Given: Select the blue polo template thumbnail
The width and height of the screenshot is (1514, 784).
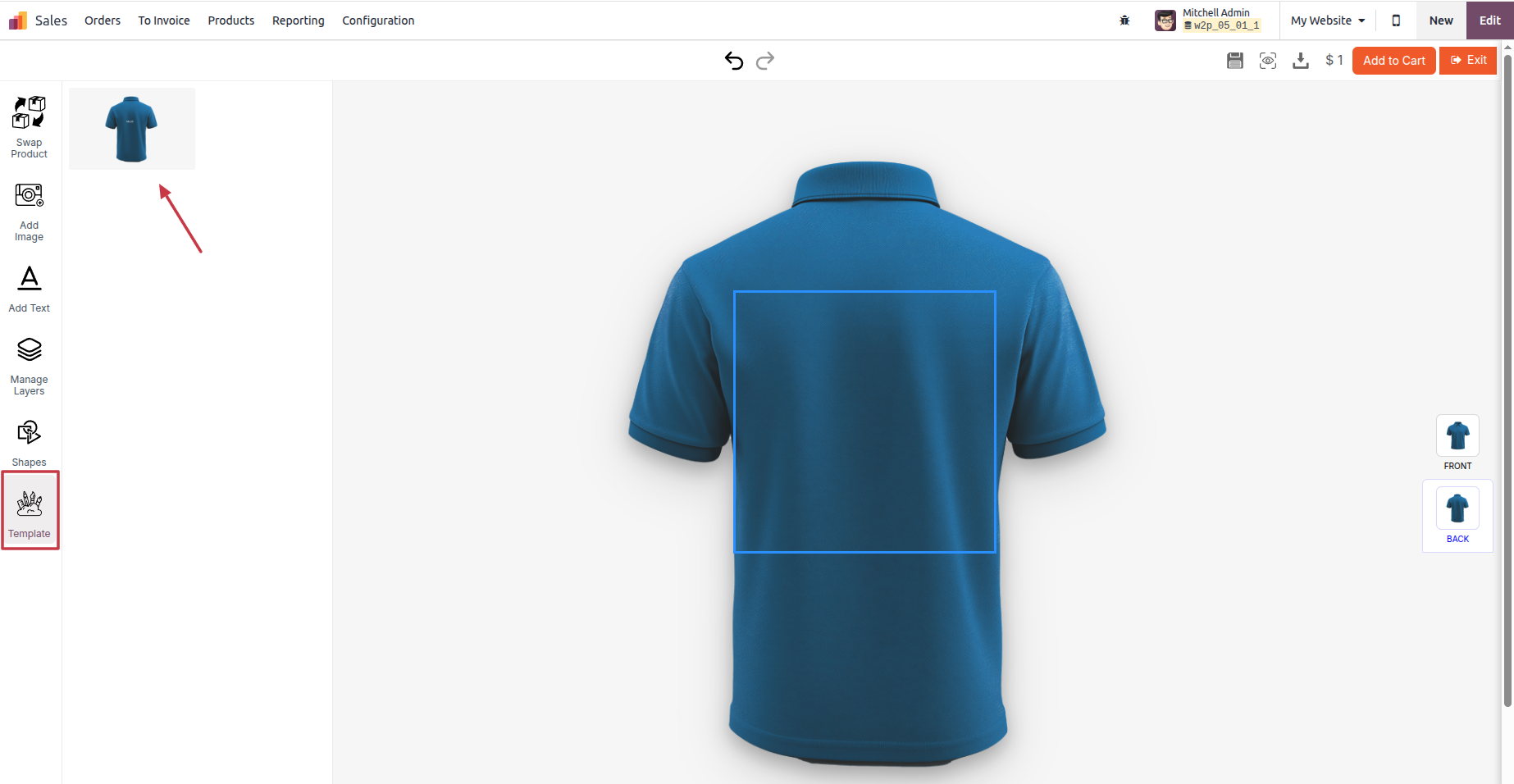Looking at the screenshot, I should pos(132,129).
